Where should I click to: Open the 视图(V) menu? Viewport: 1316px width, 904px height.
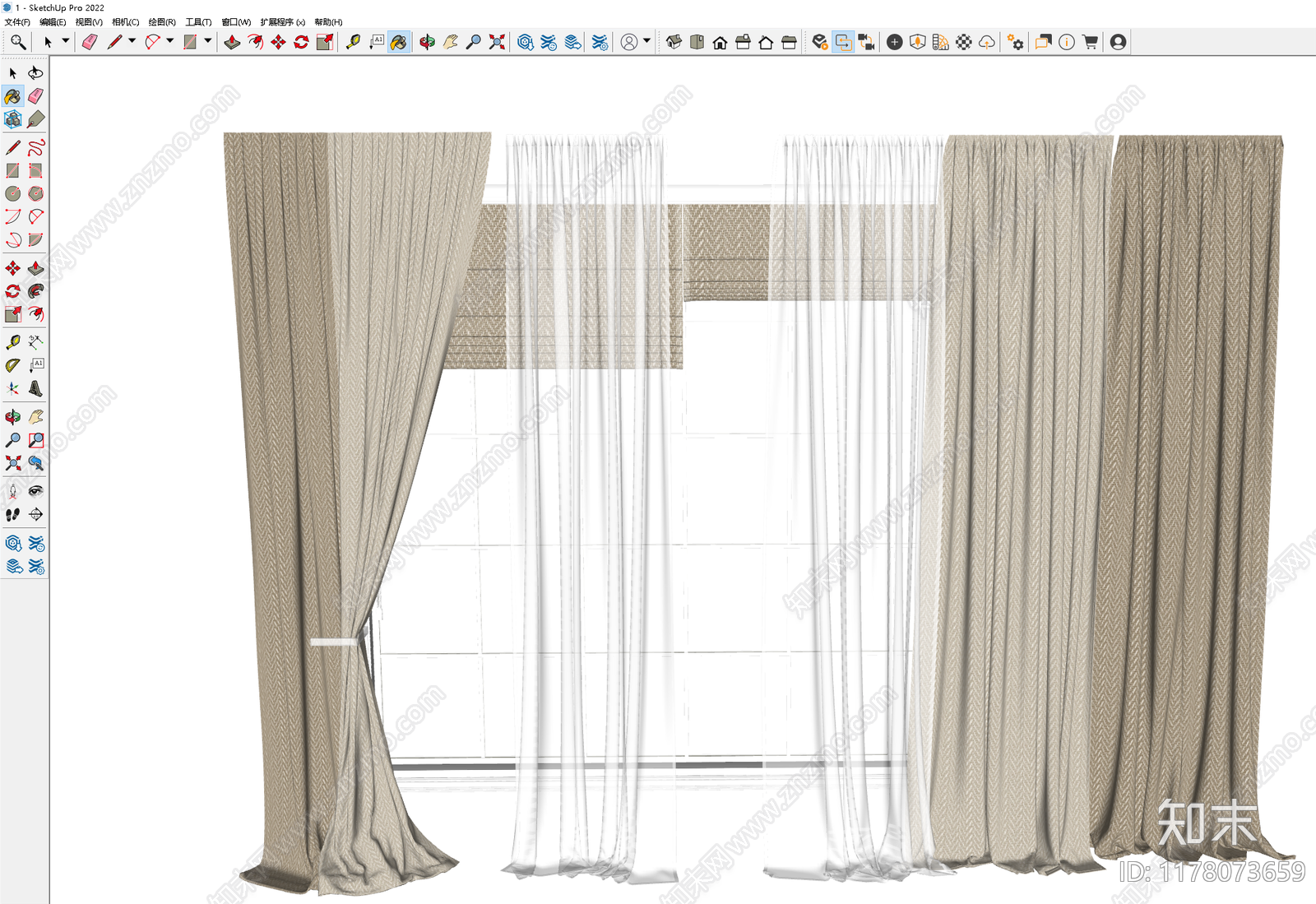[89, 22]
